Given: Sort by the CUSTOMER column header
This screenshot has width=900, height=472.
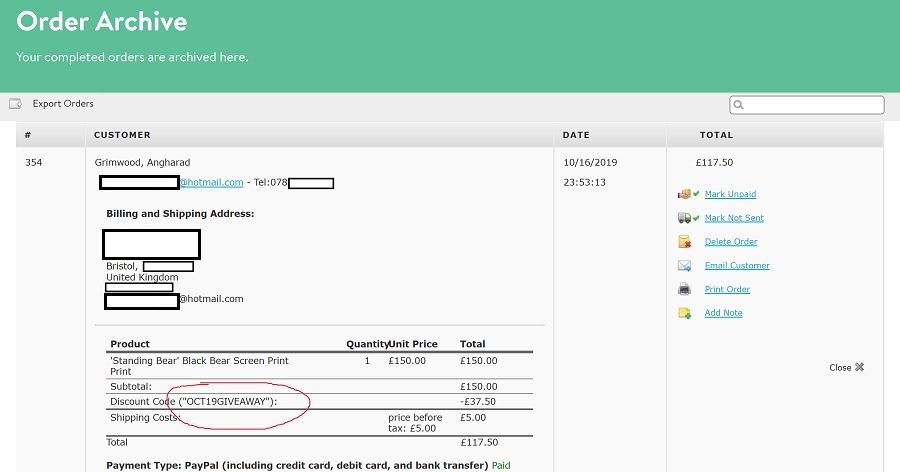Looking at the screenshot, I should tap(122, 135).
